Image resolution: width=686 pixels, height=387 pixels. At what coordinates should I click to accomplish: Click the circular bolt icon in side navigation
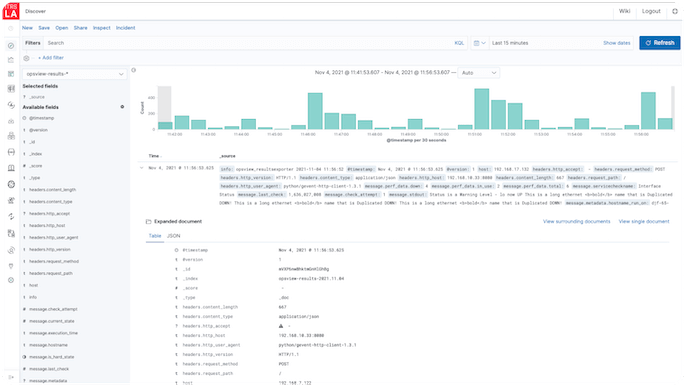[x=11, y=105]
